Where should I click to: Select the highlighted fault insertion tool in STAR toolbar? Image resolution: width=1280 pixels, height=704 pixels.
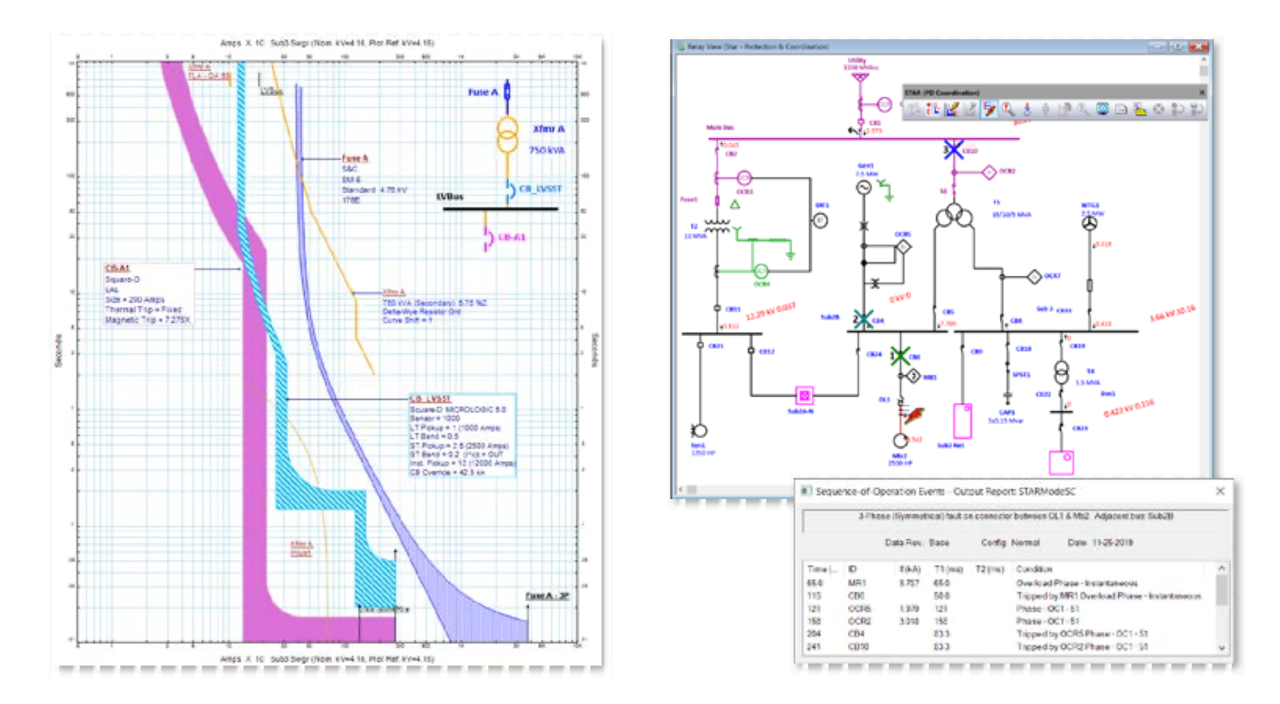tap(990, 110)
